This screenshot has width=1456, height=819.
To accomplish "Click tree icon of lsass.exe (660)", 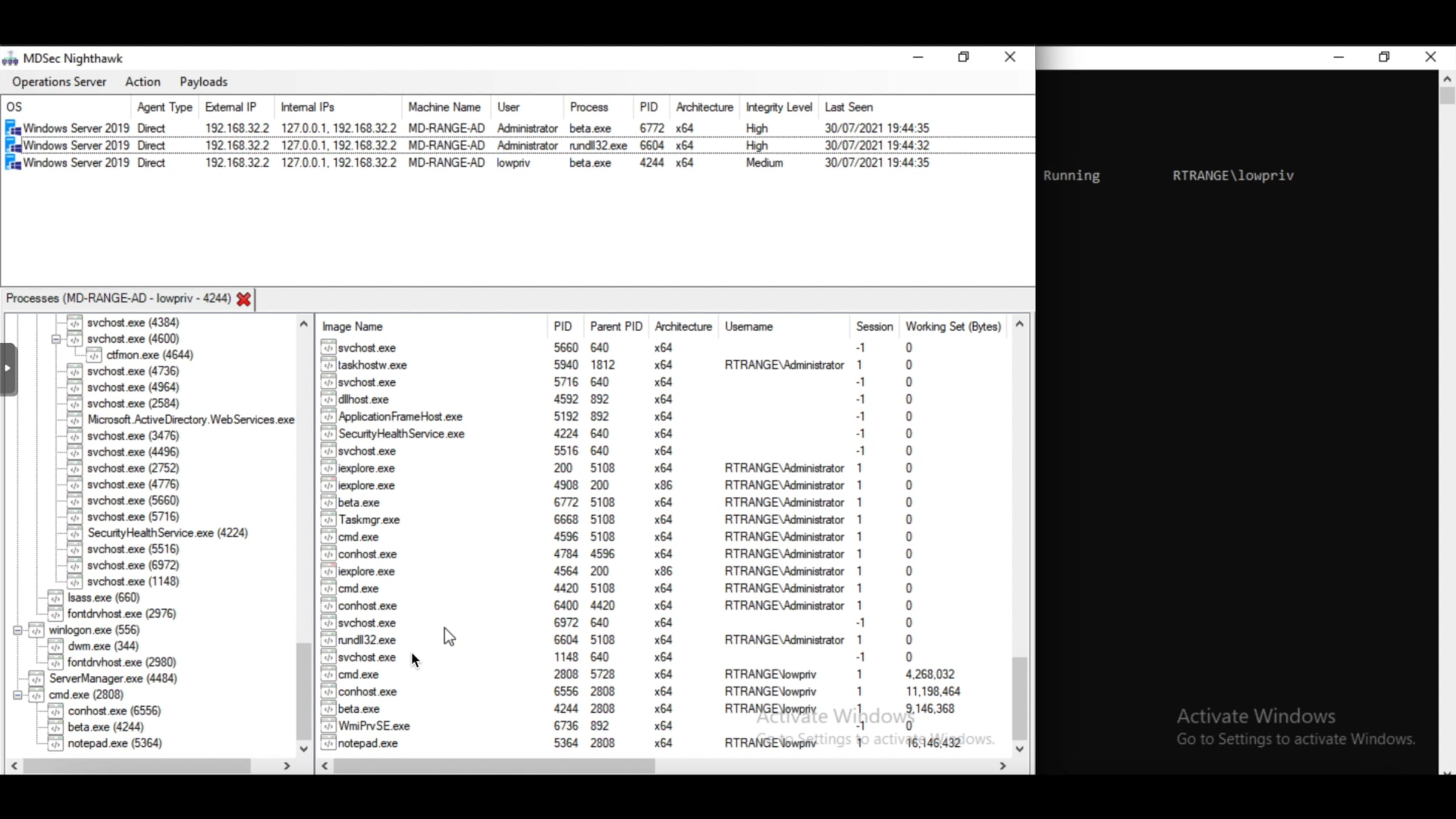I will click(x=55, y=598).
